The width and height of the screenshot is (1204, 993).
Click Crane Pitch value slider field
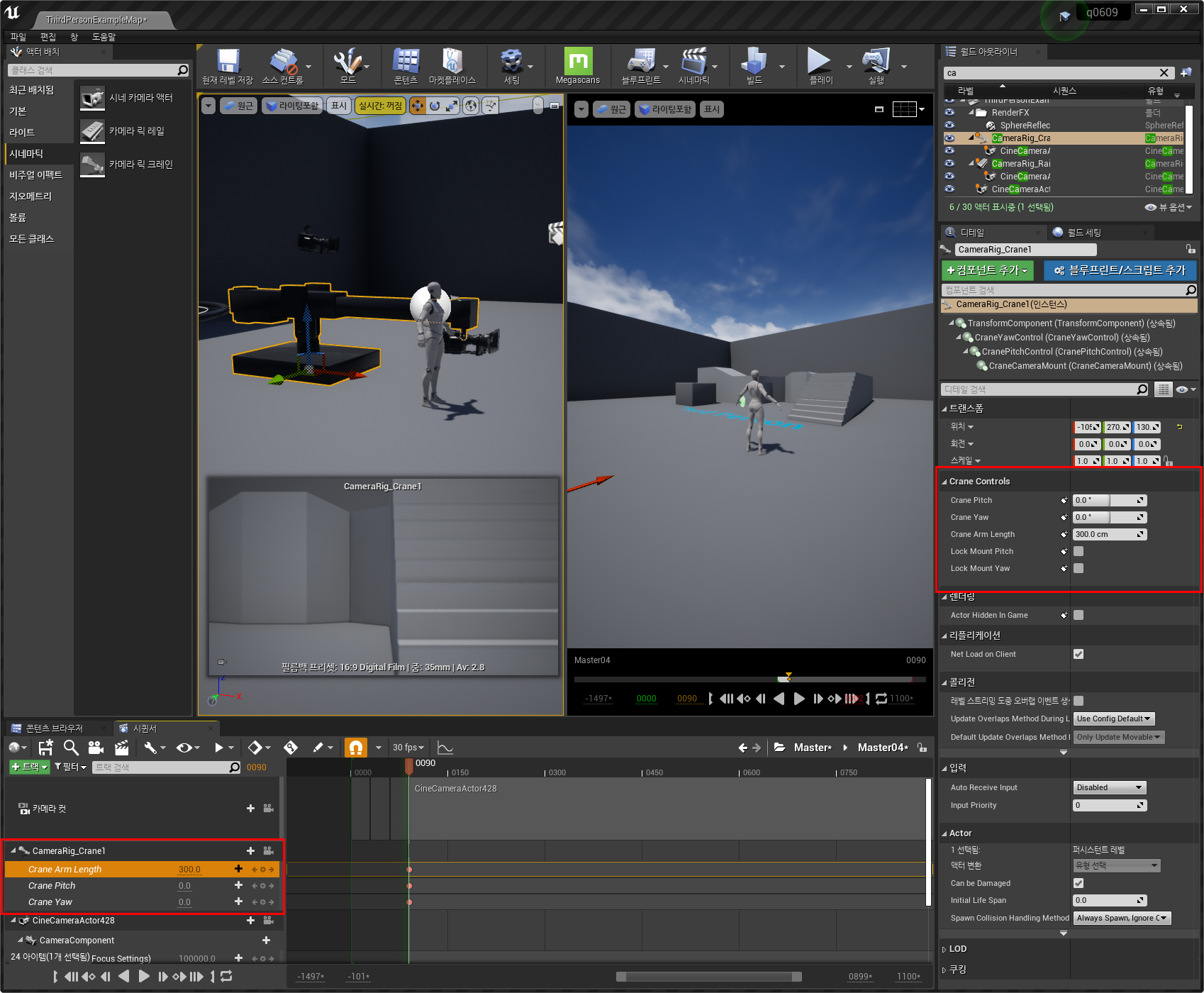point(1110,500)
